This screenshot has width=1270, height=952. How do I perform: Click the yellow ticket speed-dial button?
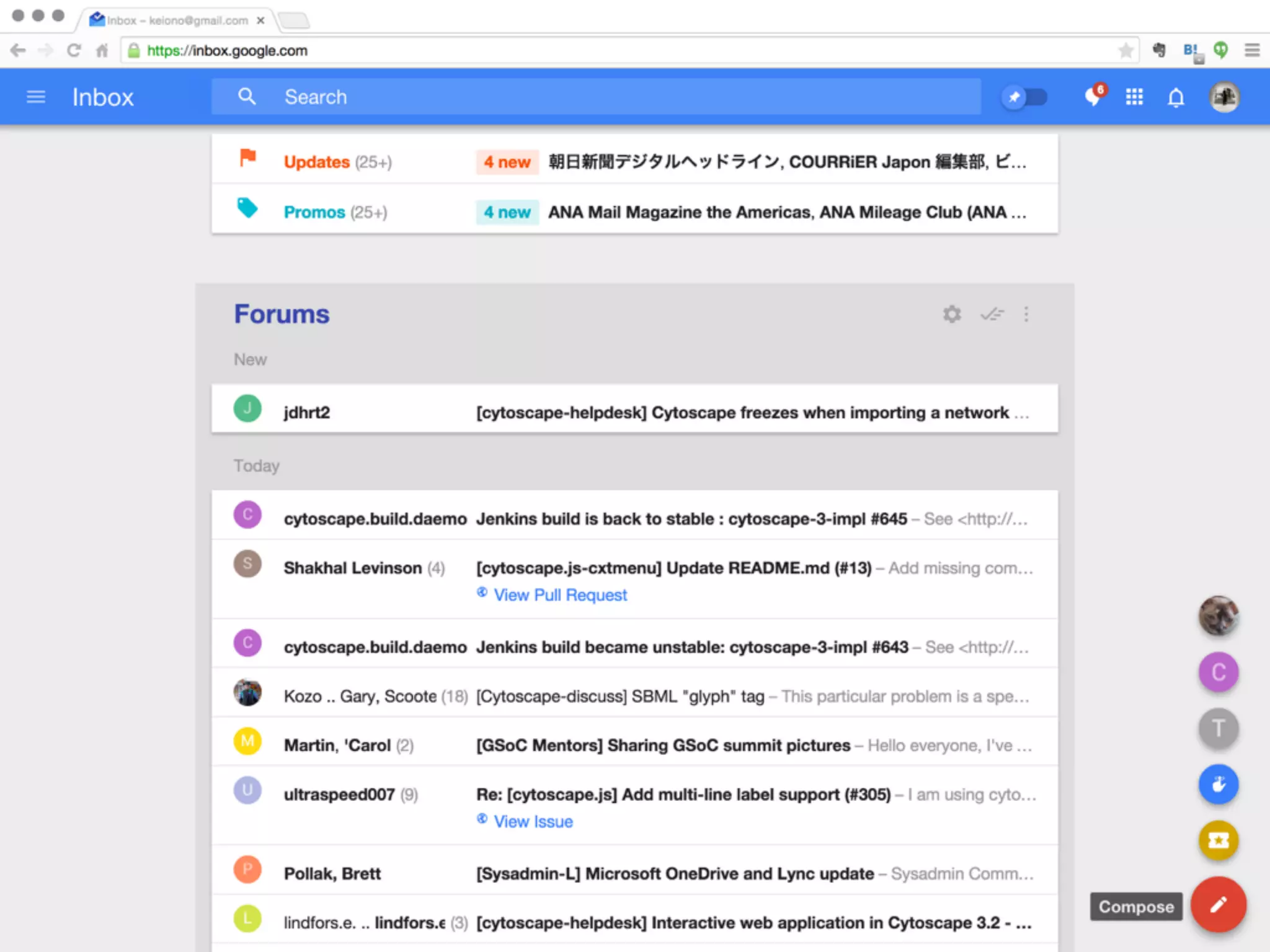(x=1218, y=840)
